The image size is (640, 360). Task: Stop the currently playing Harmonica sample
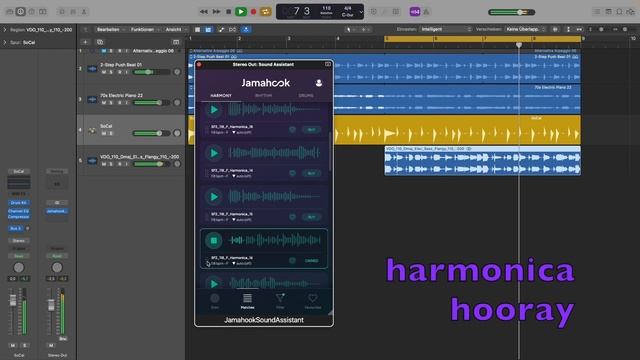coord(213,240)
